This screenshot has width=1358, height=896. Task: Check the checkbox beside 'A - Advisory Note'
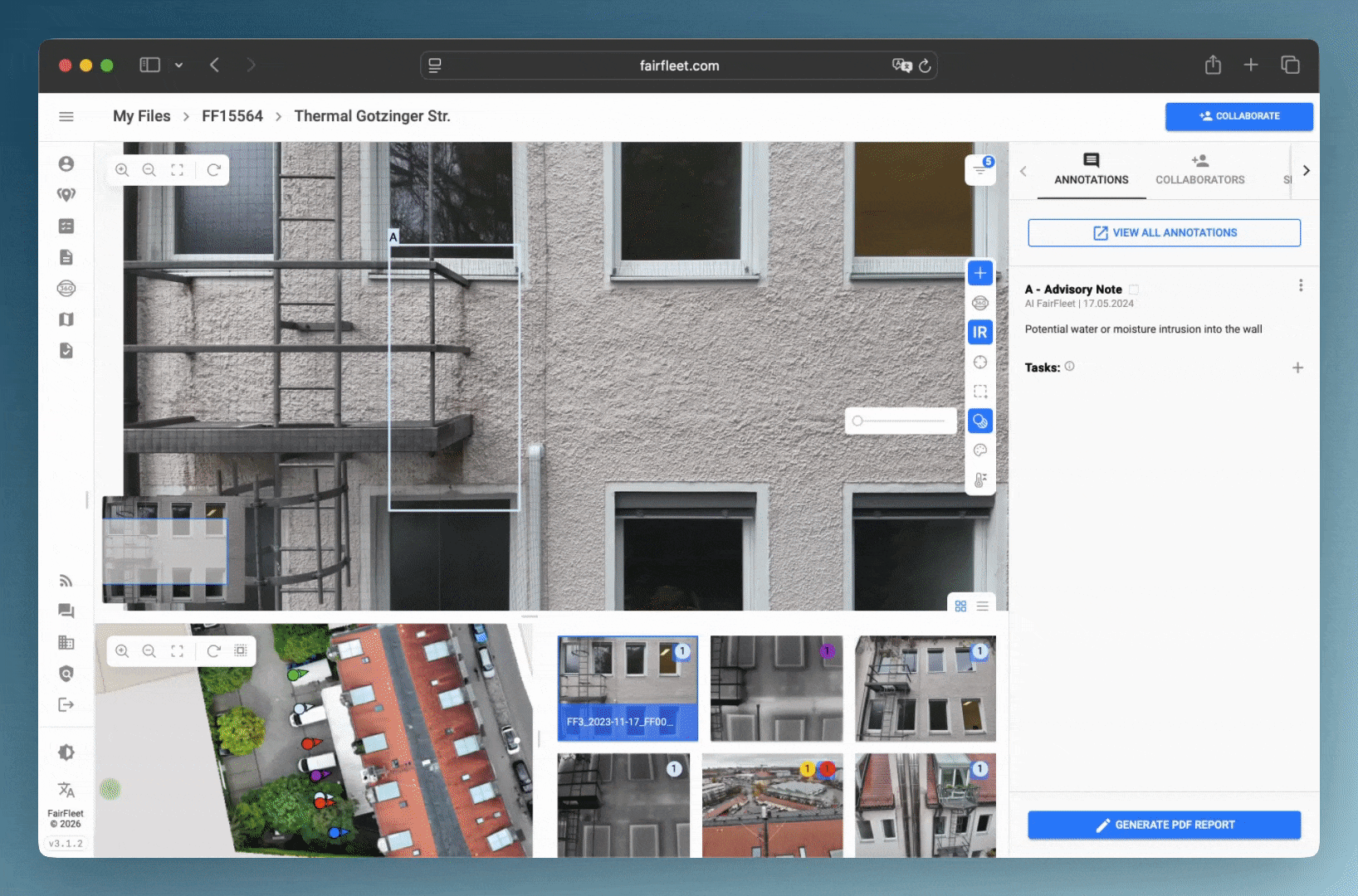[x=1134, y=290]
